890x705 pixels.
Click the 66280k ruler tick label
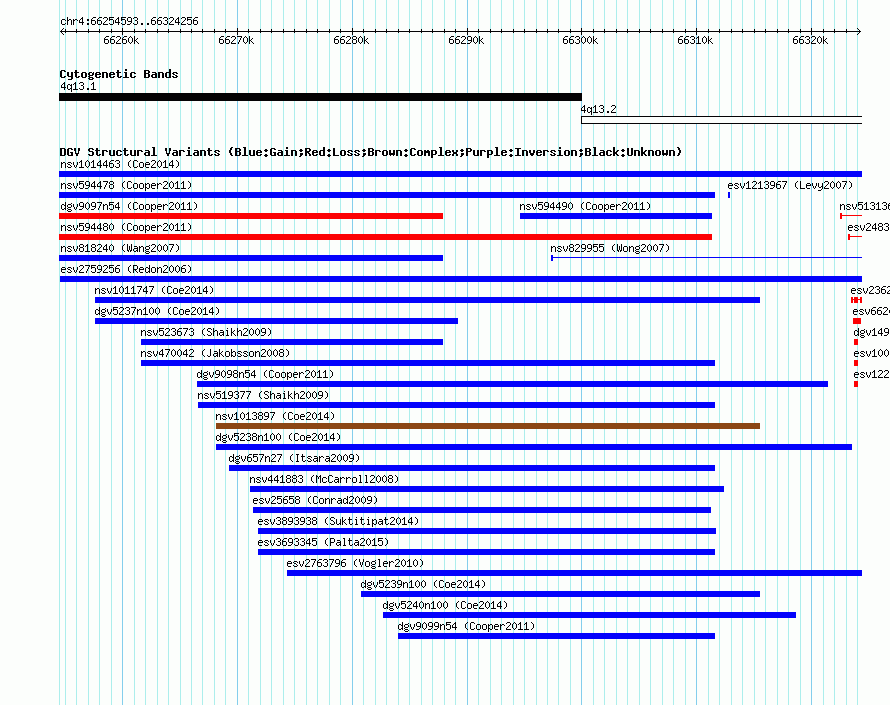(x=351, y=40)
